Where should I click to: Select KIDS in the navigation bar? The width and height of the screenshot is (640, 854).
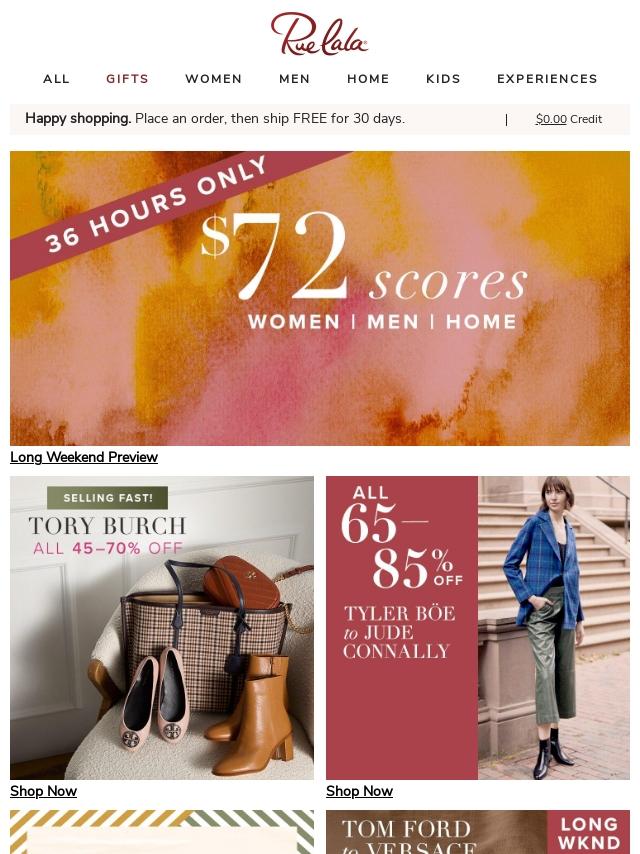443,79
